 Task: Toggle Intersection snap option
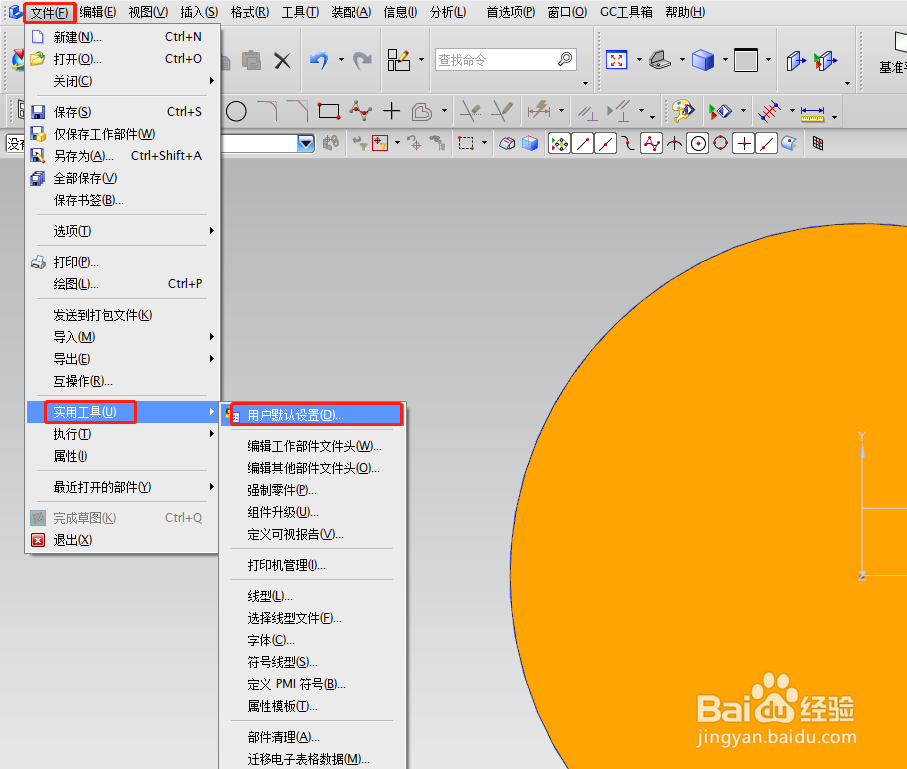point(674,144)
